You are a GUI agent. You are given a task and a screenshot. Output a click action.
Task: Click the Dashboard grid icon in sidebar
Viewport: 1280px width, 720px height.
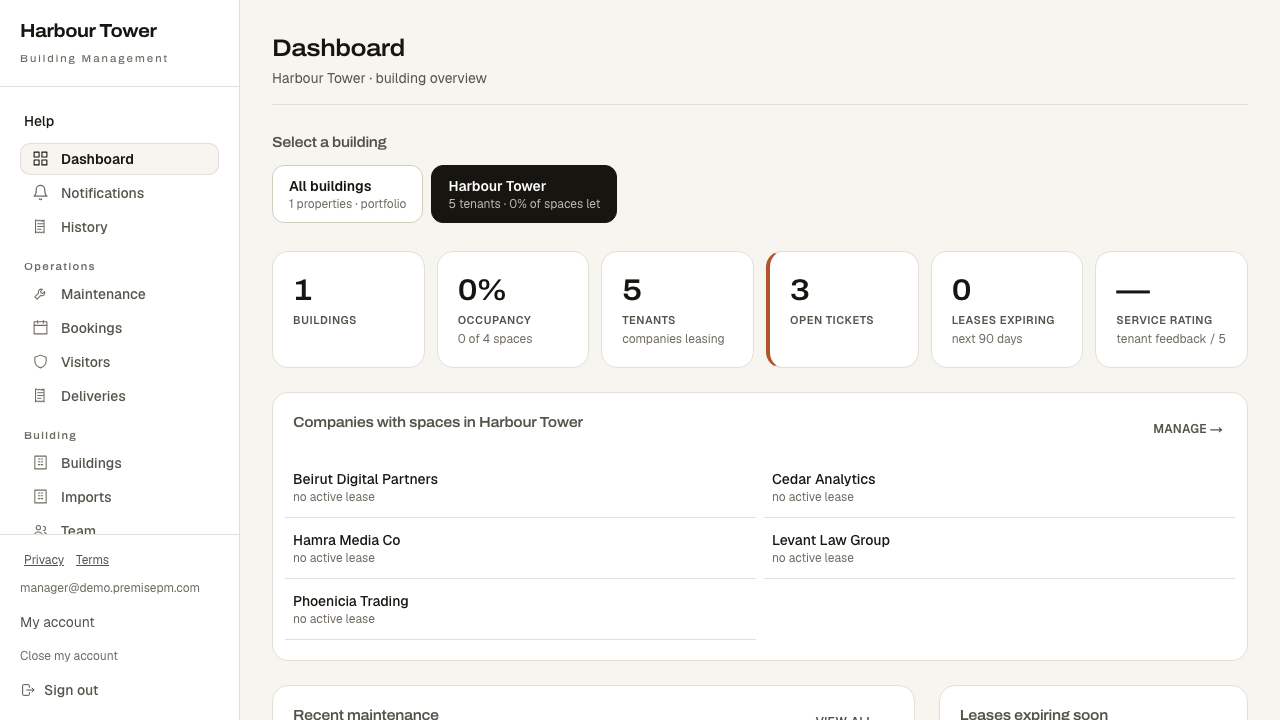[40, 159]
